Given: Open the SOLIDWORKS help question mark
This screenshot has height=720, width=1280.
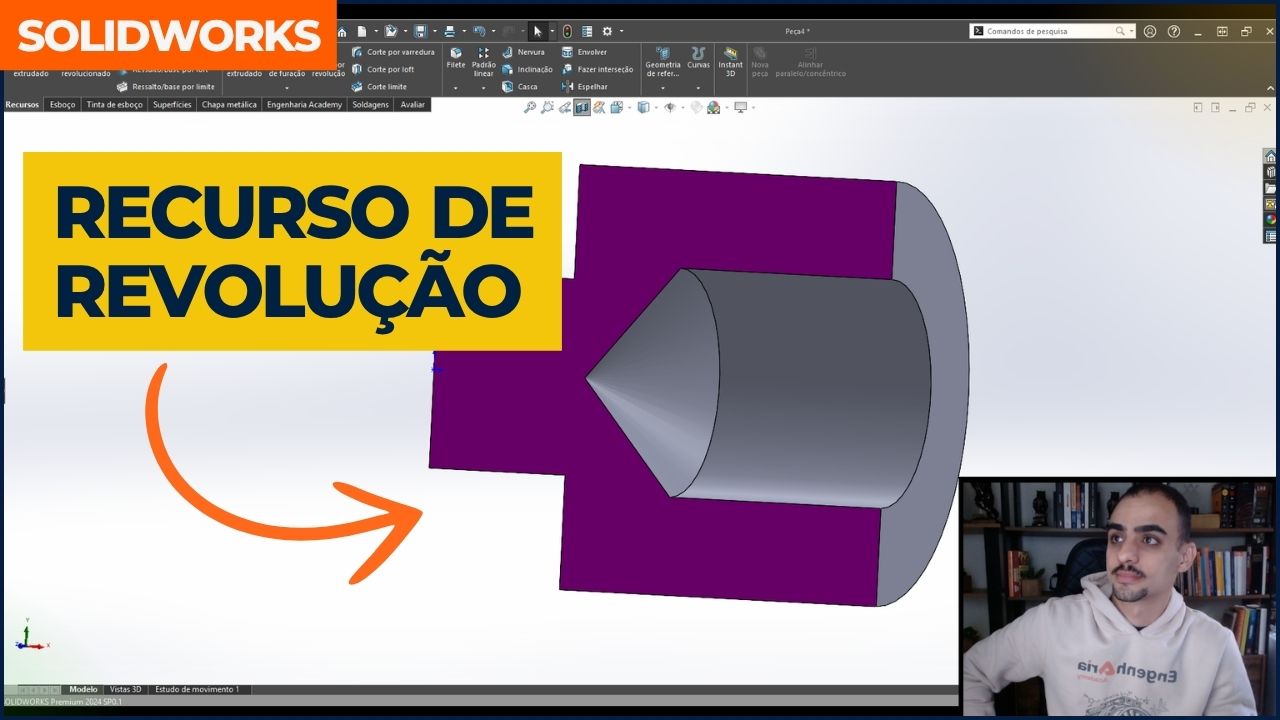Looking at the screenshot, I should (x=1173, y=31).
